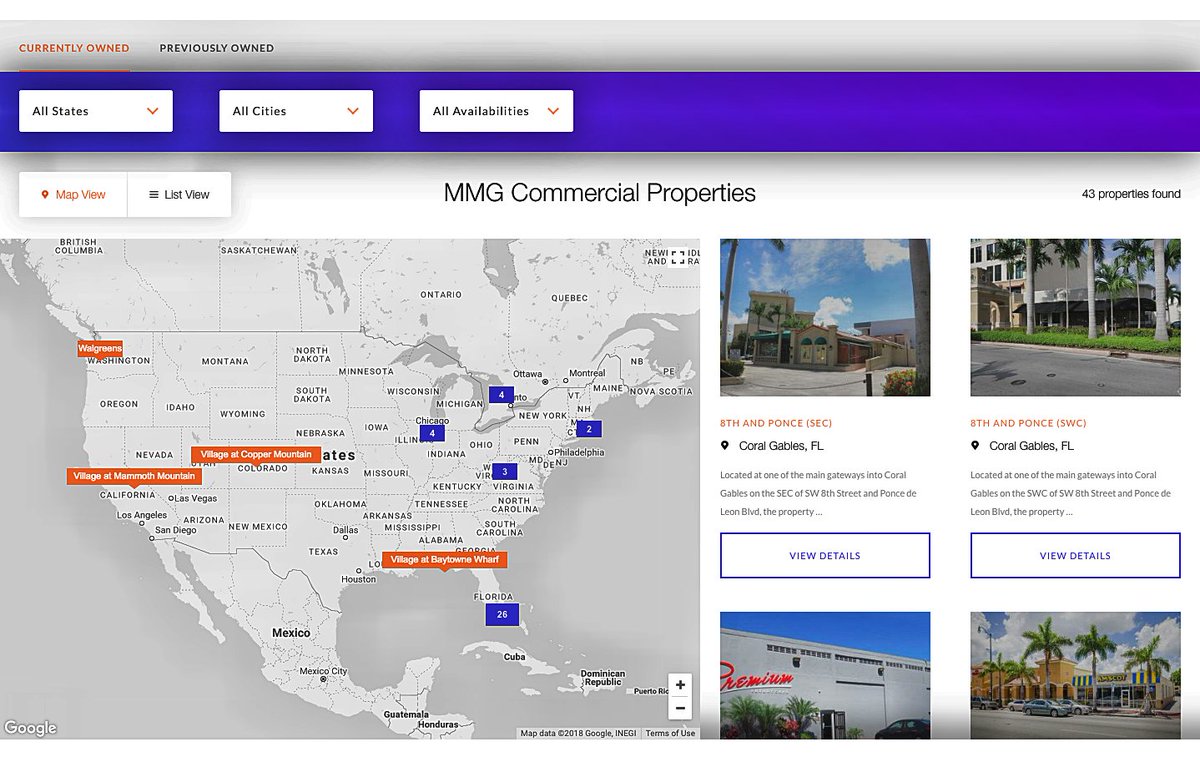1200x762 pixels.
Task: Switch to the Currently Owned tab
Action: pyautogui.click(x=74, y=48)
